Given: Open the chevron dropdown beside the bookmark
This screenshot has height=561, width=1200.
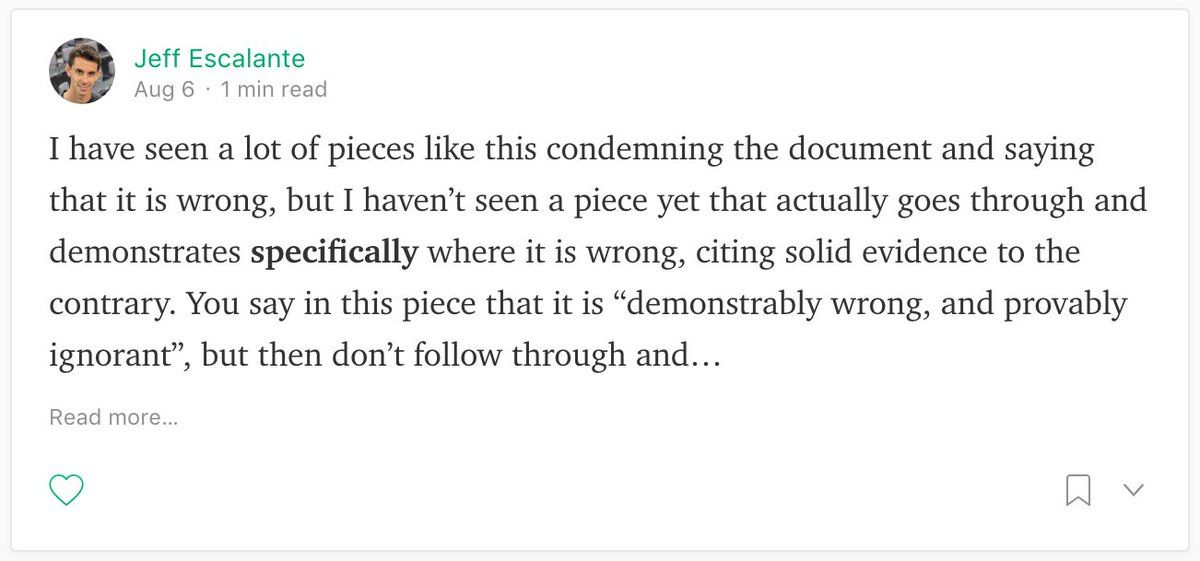Looking at the screenshot, I should point(1133,490).
